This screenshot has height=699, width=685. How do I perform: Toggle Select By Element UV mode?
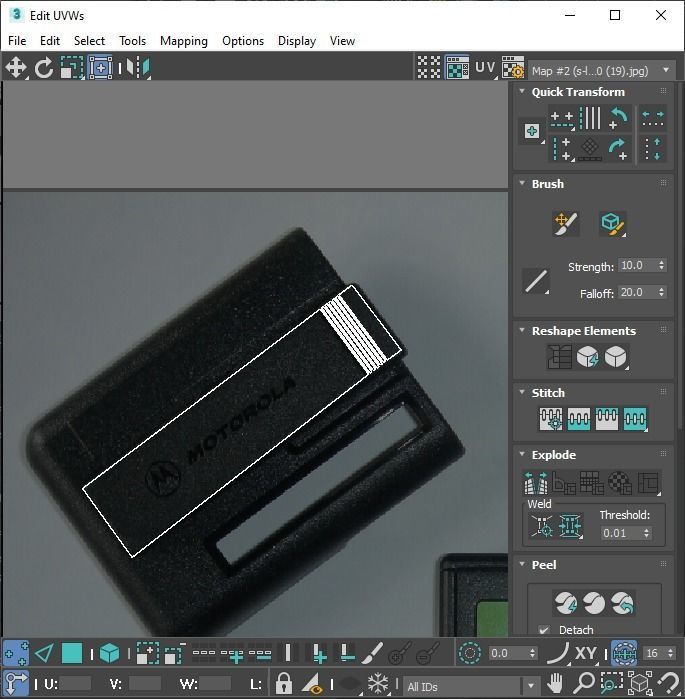(x=109, y=654)
